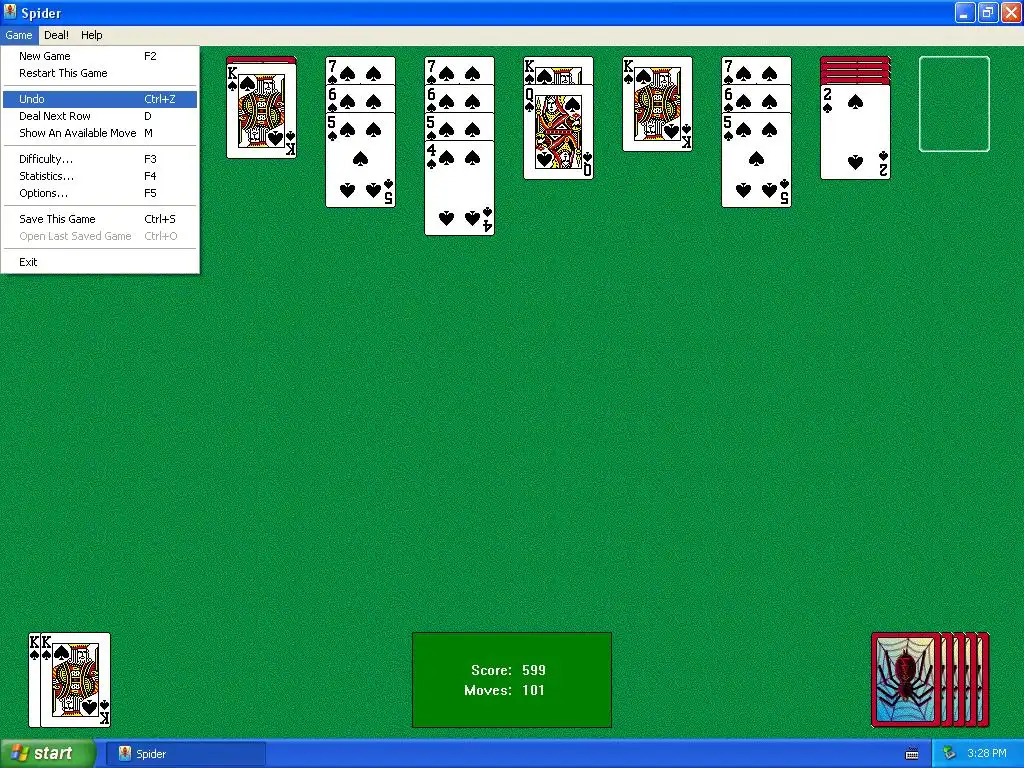Open Options... dialog
Viewport: 1024px width, 768px height.
100,193
